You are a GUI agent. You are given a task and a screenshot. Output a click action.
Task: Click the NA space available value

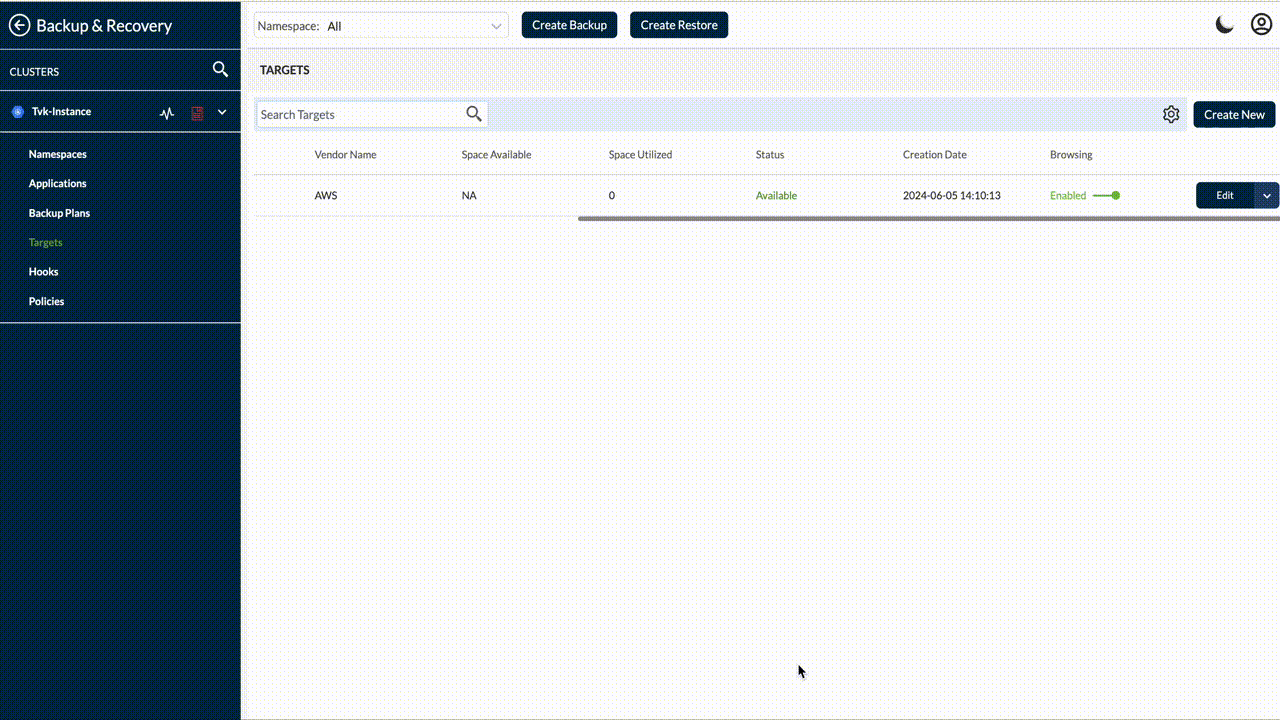469,195
